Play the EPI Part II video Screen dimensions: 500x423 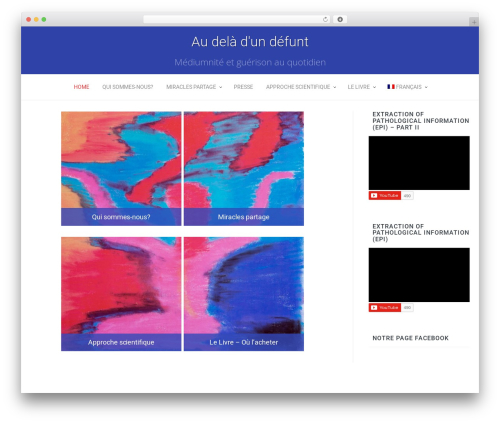click(419, 163)
